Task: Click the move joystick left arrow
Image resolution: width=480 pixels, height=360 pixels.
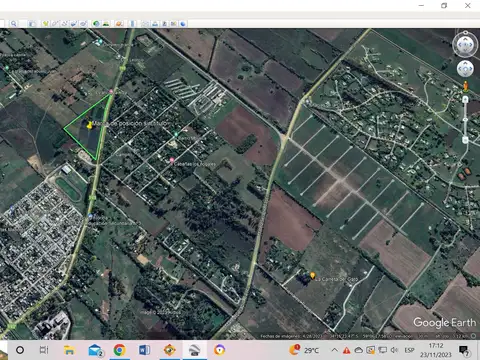Action: coord(460,69)
